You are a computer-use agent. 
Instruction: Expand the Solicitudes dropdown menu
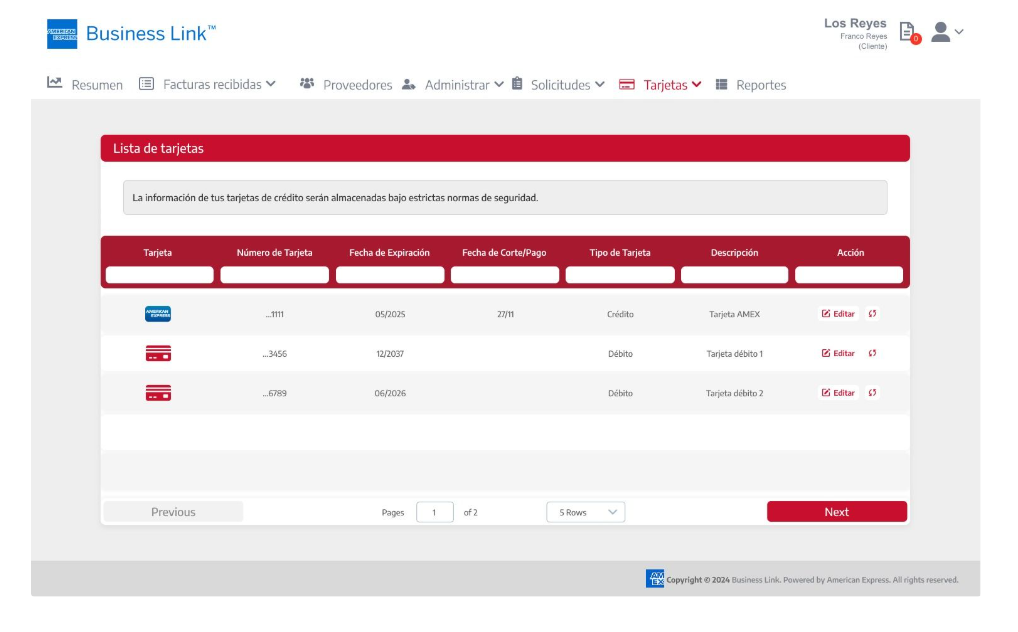[558, 85]
